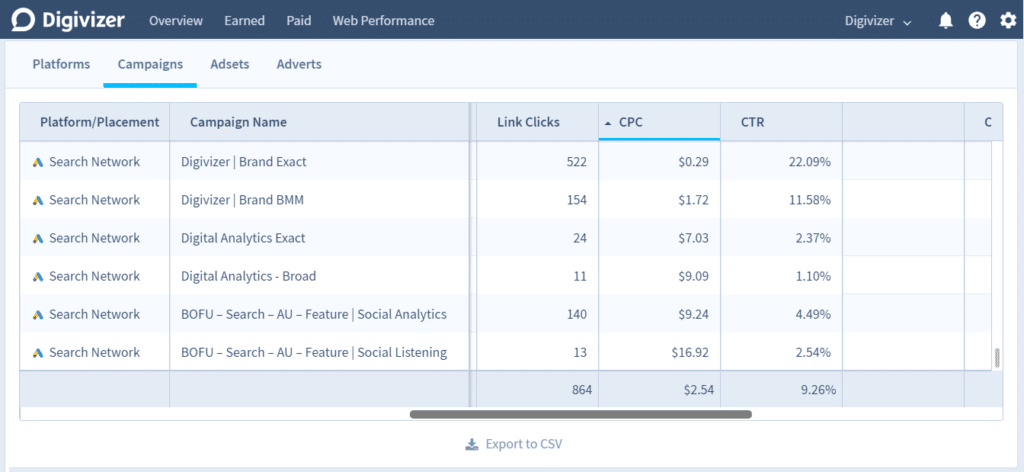Open the notifications bell

coord(945,21)
